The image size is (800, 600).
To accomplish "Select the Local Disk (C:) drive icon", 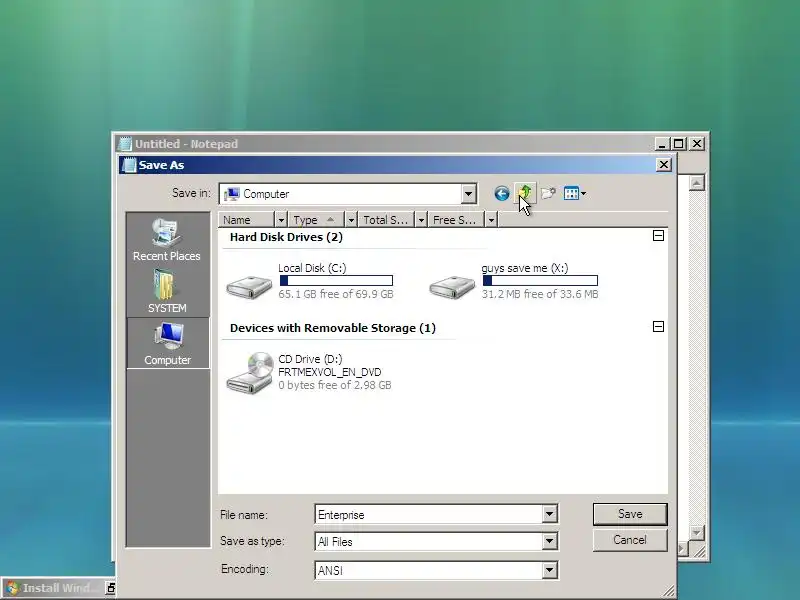I will 249,287.
